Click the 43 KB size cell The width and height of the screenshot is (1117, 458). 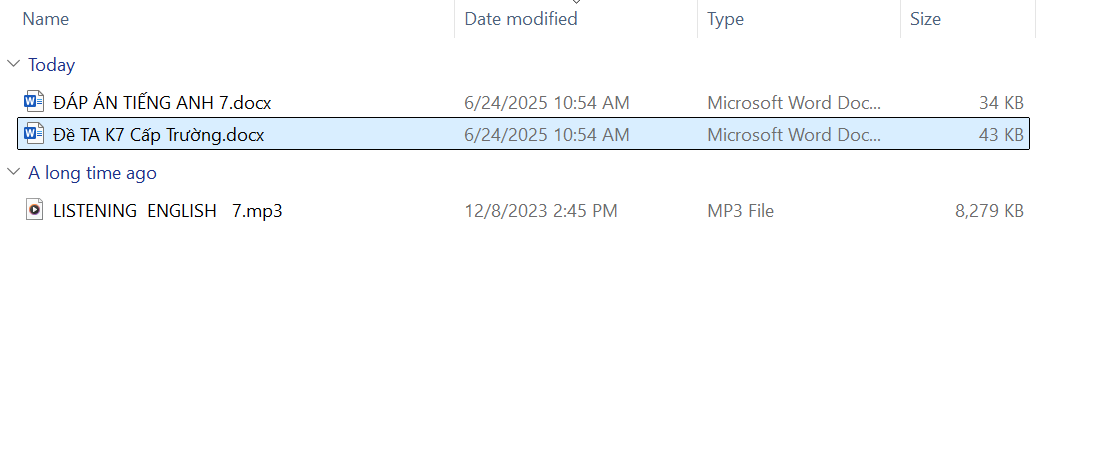pyautogui.click(x=1001, y=134)
